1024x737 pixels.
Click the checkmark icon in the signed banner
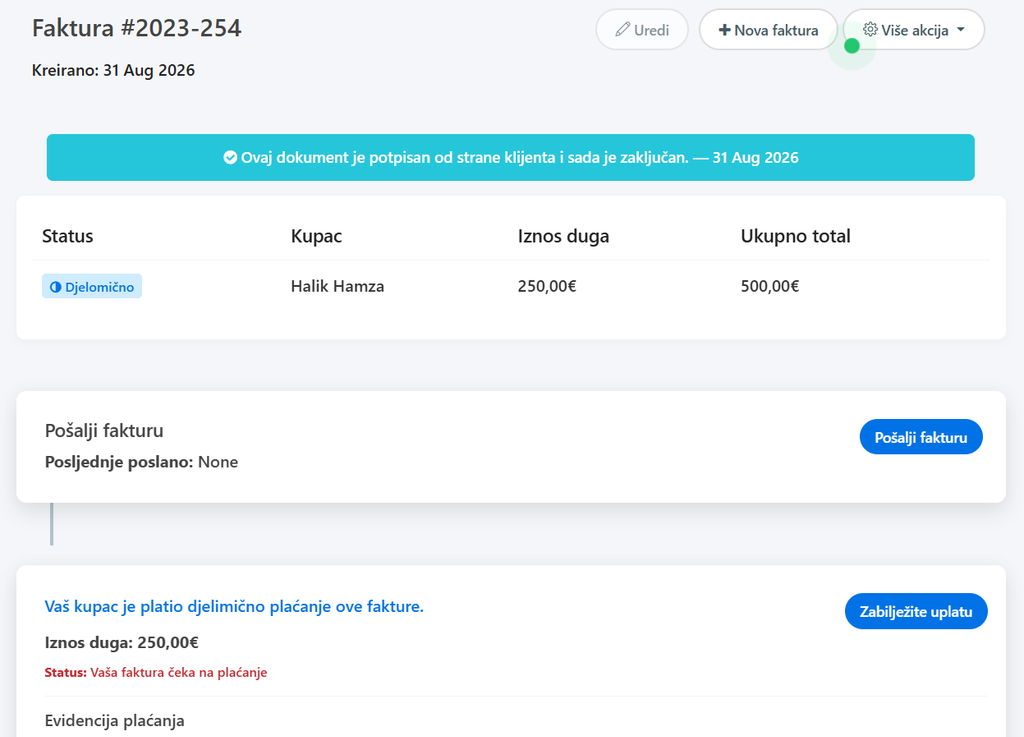pyautogui.click(x=230, y=157)
